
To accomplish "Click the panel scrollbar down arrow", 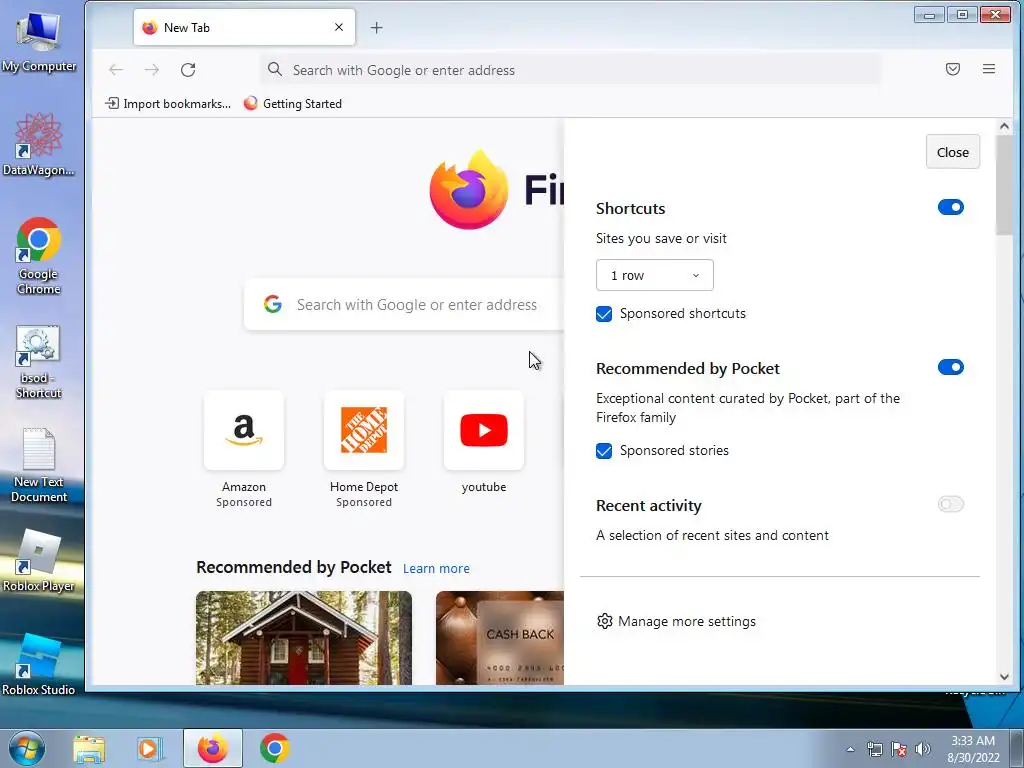I will (x=1004, y=677).
